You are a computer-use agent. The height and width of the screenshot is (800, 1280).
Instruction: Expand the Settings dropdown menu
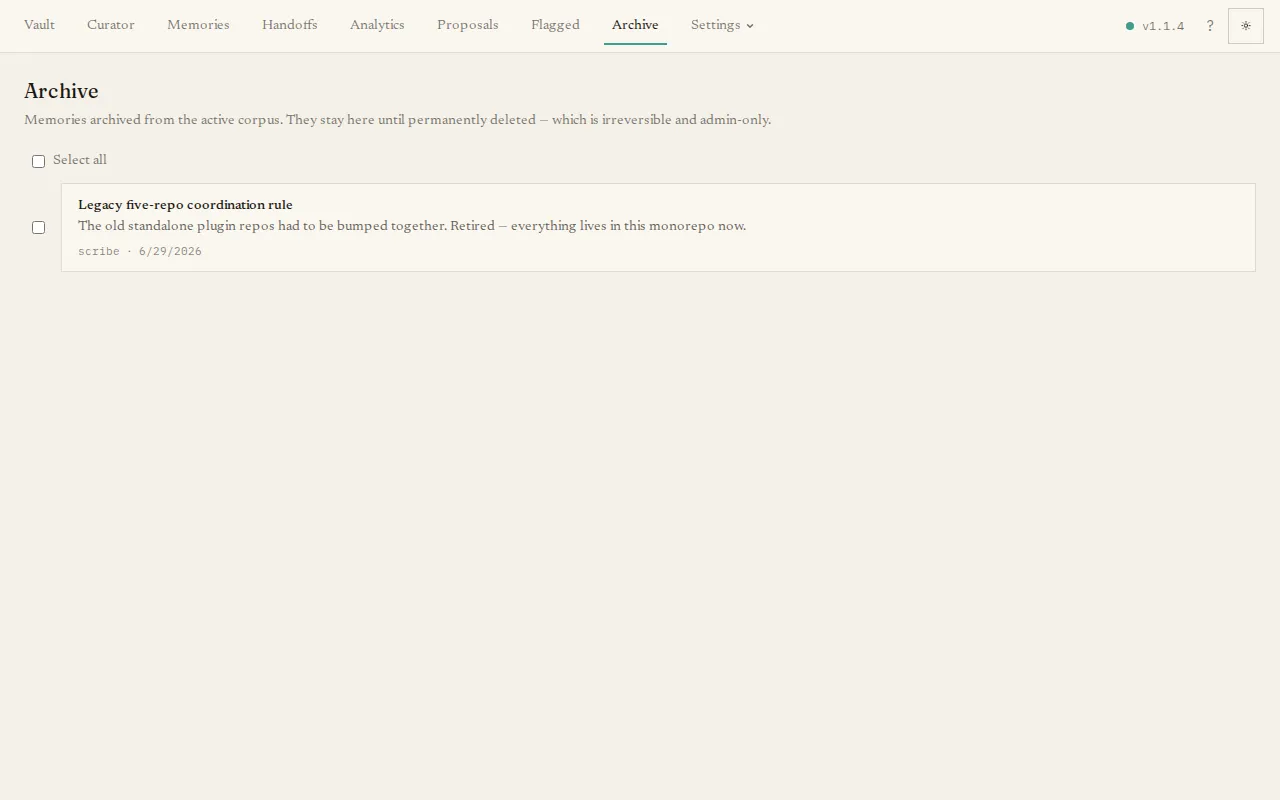point(722,25)
